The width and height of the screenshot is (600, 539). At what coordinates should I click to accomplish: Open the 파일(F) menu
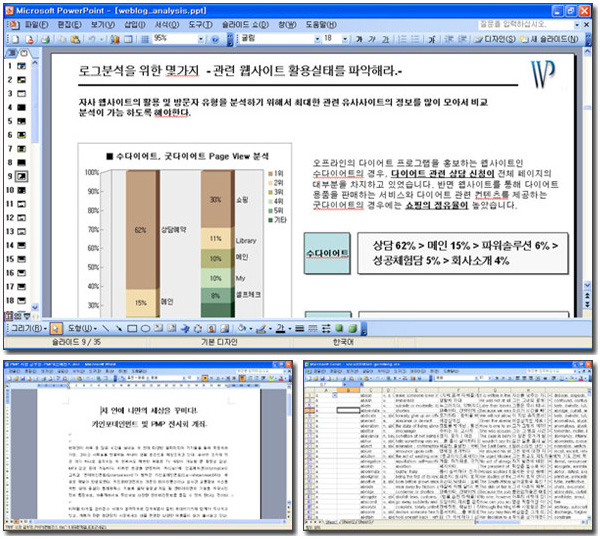36,25
